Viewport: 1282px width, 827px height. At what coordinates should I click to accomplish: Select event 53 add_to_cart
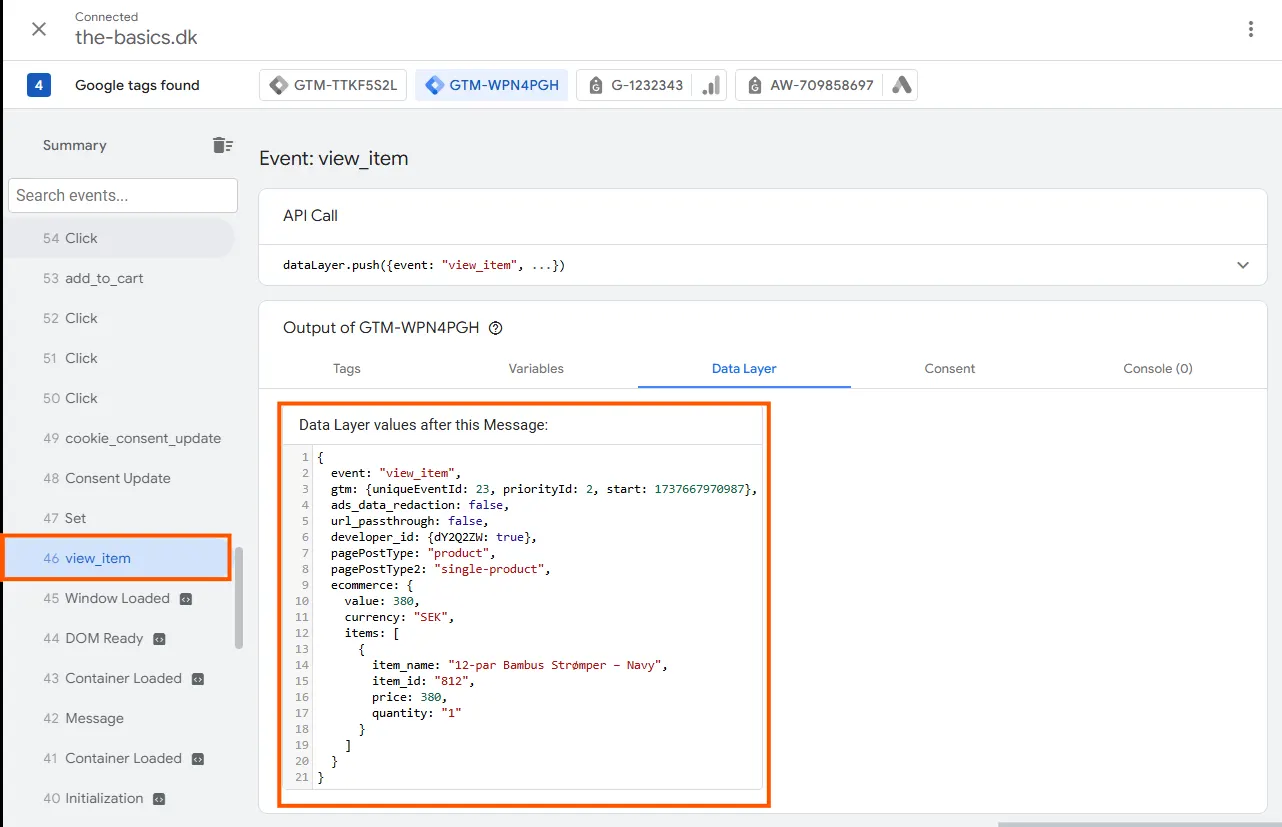(118, 278)
